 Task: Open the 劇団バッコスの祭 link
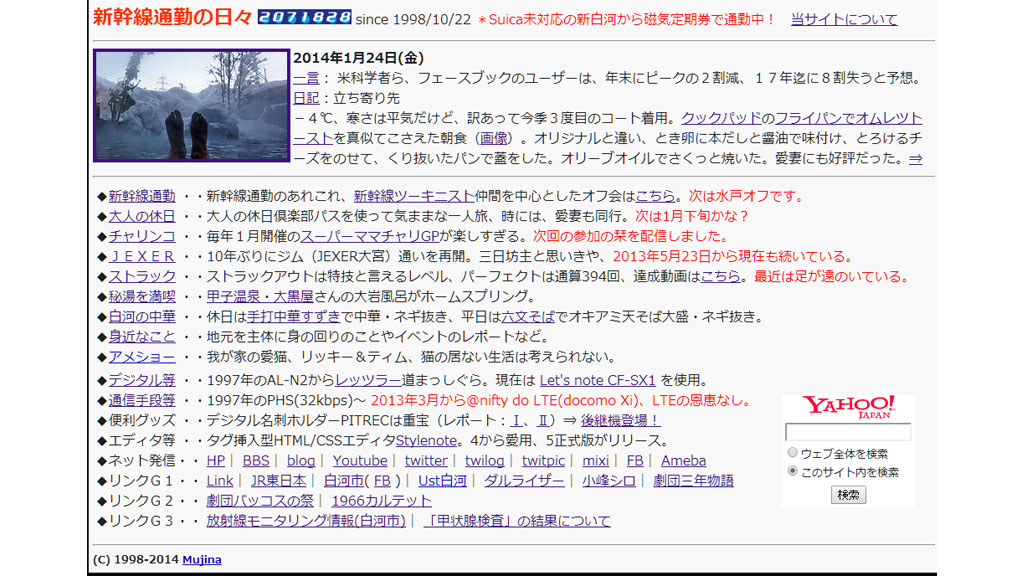pyautogui.click(x=260, y=501)
